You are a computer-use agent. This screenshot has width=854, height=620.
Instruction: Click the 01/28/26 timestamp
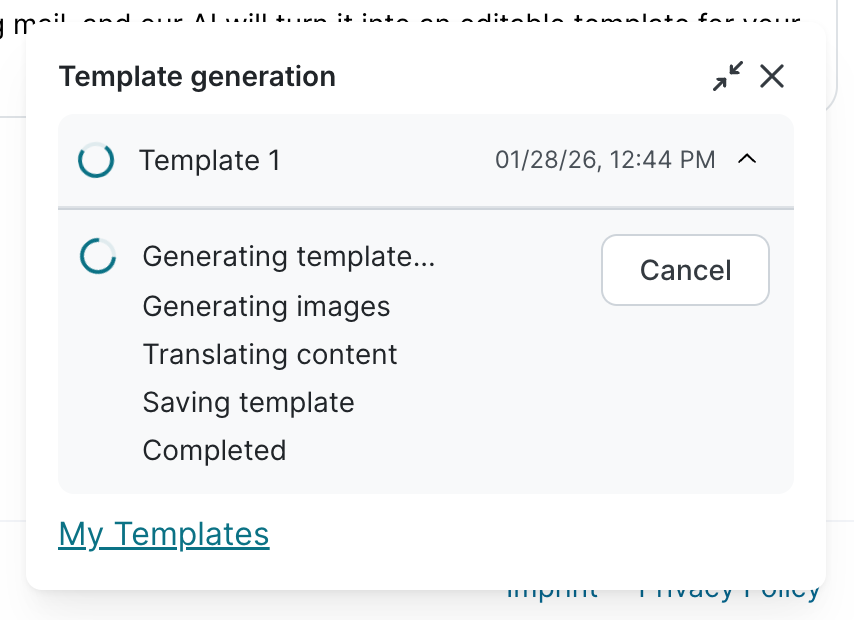click(x=605, y=159)
